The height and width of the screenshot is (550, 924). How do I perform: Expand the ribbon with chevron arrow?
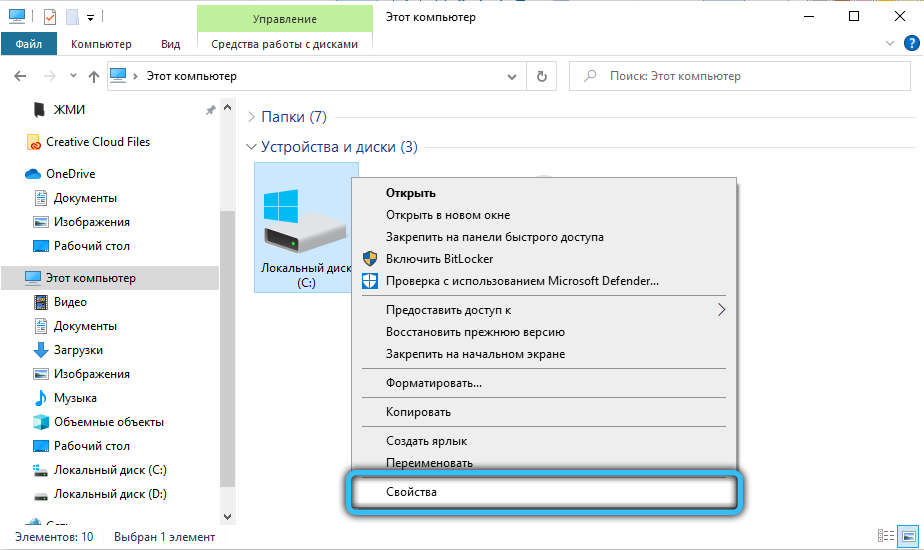891,44
